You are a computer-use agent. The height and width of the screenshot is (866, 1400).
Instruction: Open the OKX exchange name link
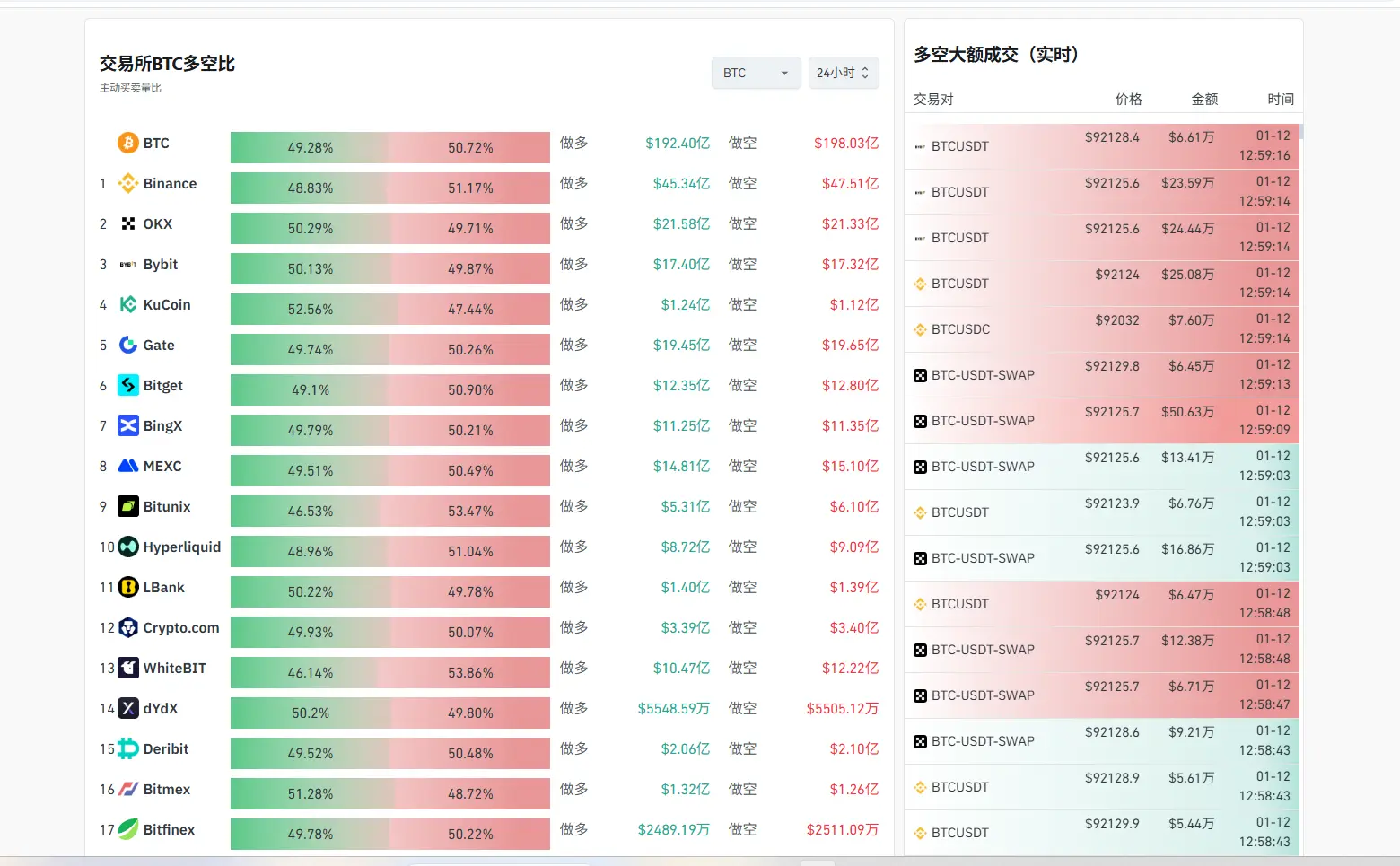click(158, 223)
